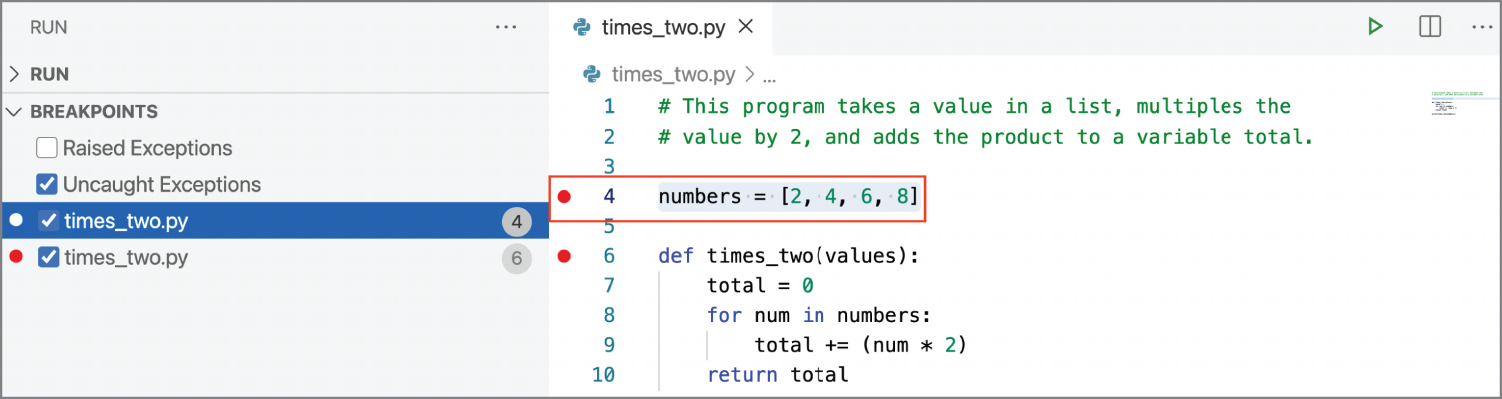Click line number 8 in the gutter
This screenshot has height=399, width=1502.
pos(609,316)
